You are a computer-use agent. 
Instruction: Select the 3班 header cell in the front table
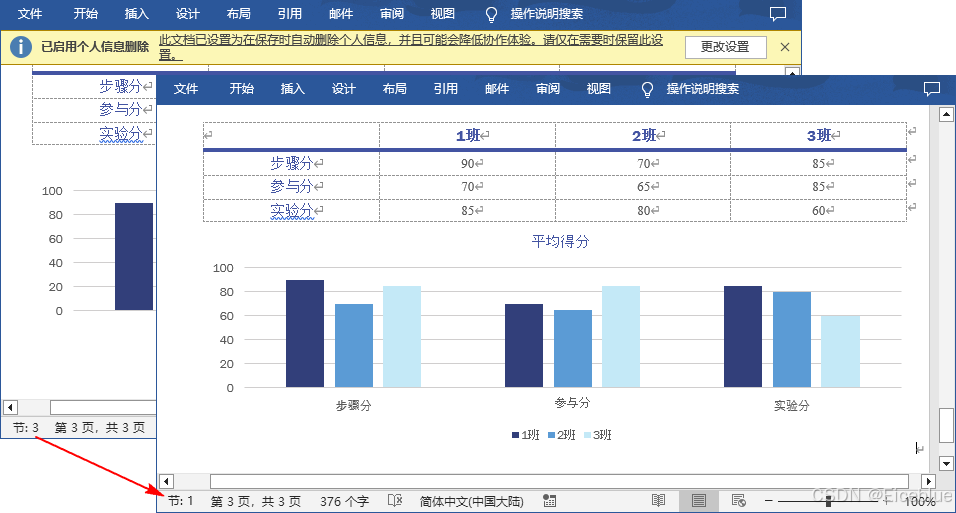(x=819, y=135)
